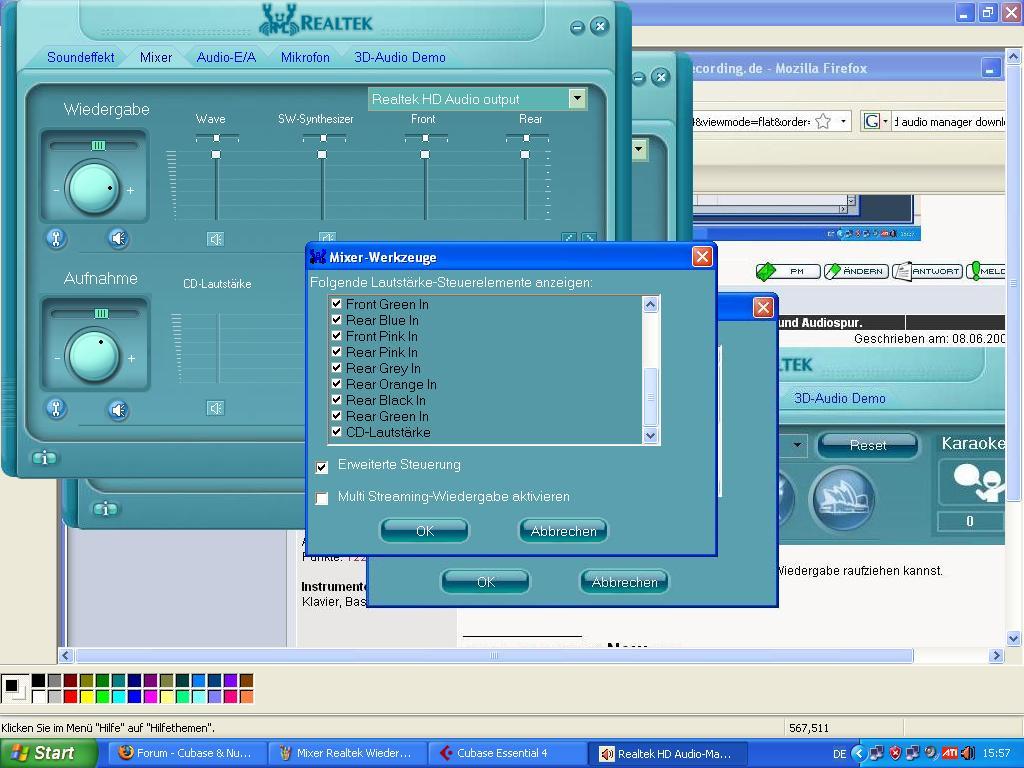Mute the Wave channel speaker icon
Screen dimensions: 1024x768
click(x=216, y=239)
